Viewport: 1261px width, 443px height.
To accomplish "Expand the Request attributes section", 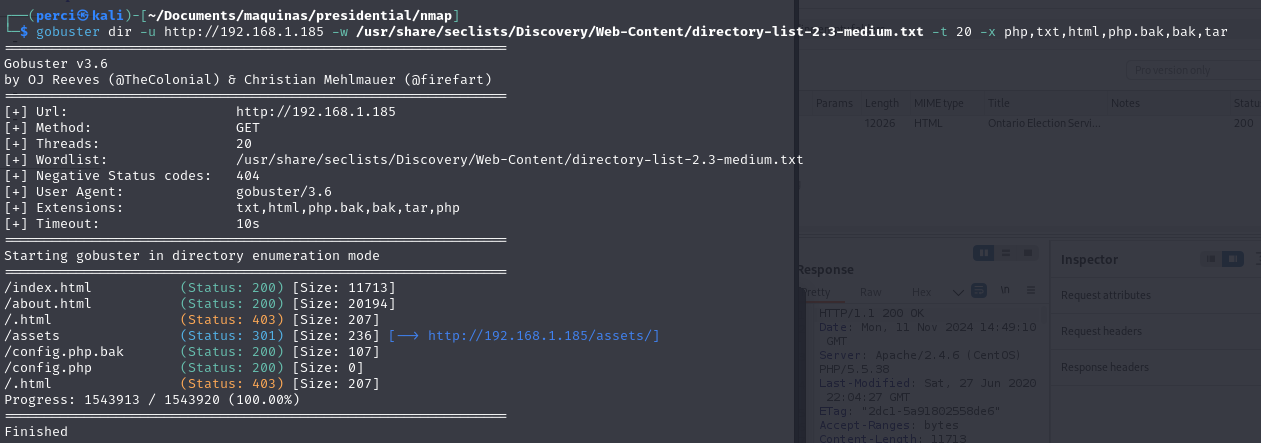I will click(1105, 295).
